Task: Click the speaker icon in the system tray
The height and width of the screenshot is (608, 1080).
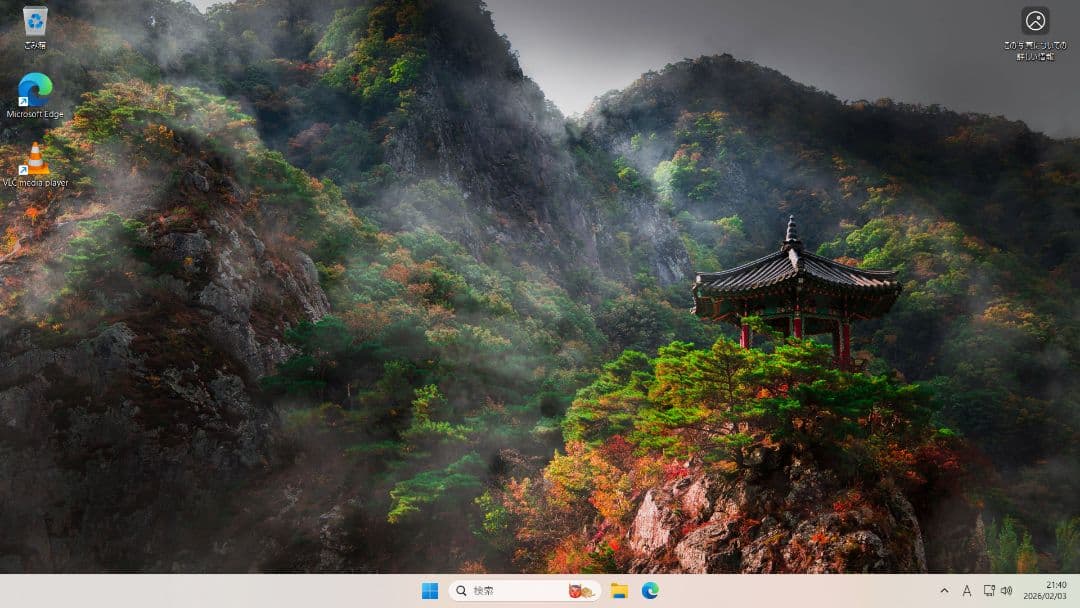Action: [x=1007, y=591]
